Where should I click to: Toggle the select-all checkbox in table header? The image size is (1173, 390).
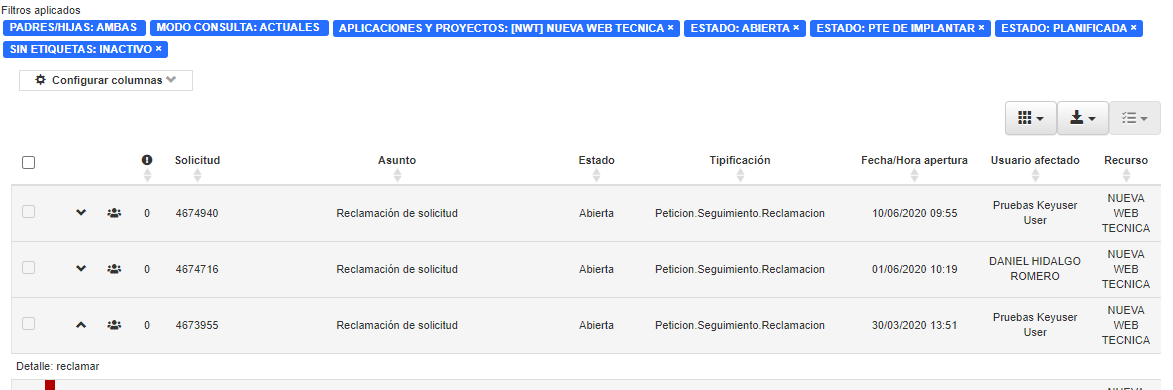28,162
